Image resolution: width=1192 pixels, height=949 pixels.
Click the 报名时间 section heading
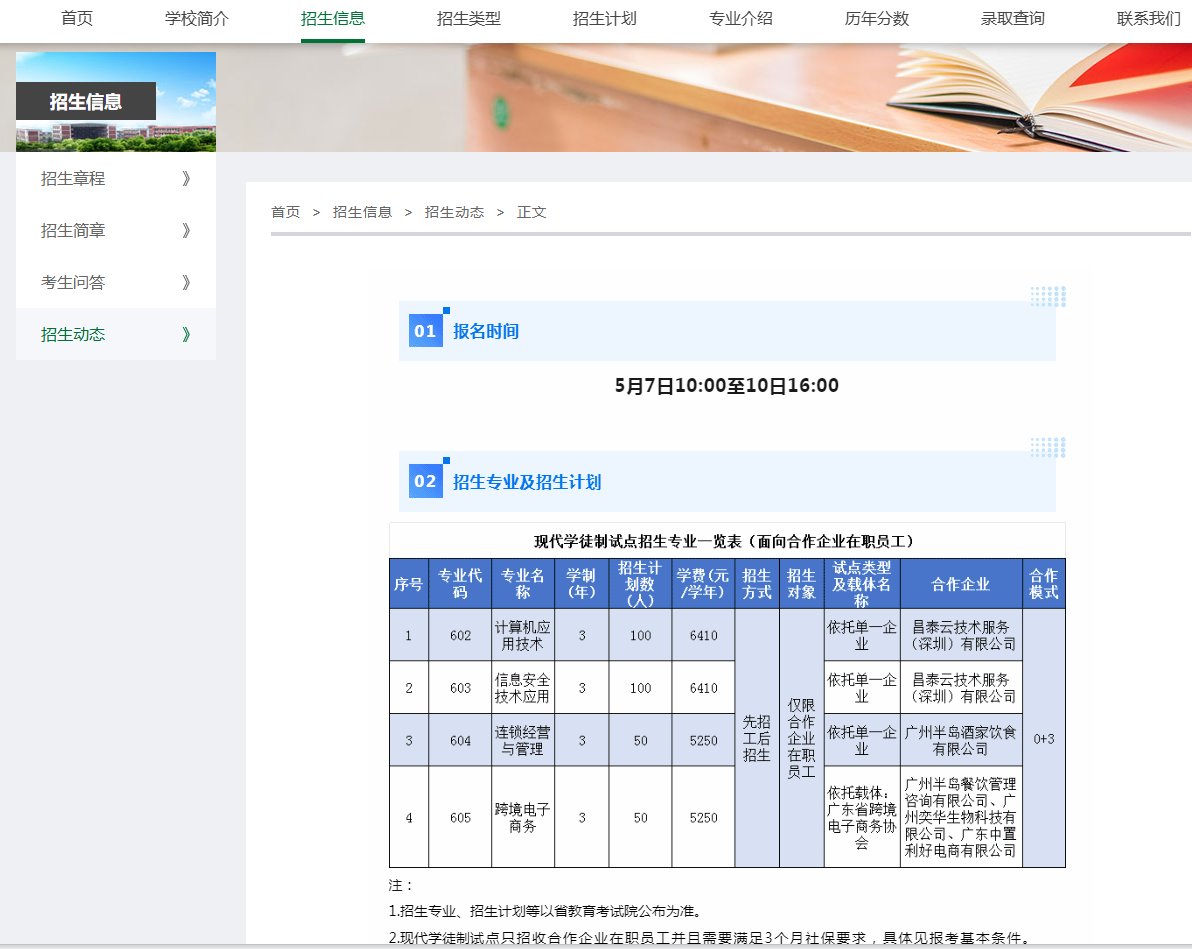point(487,332)
